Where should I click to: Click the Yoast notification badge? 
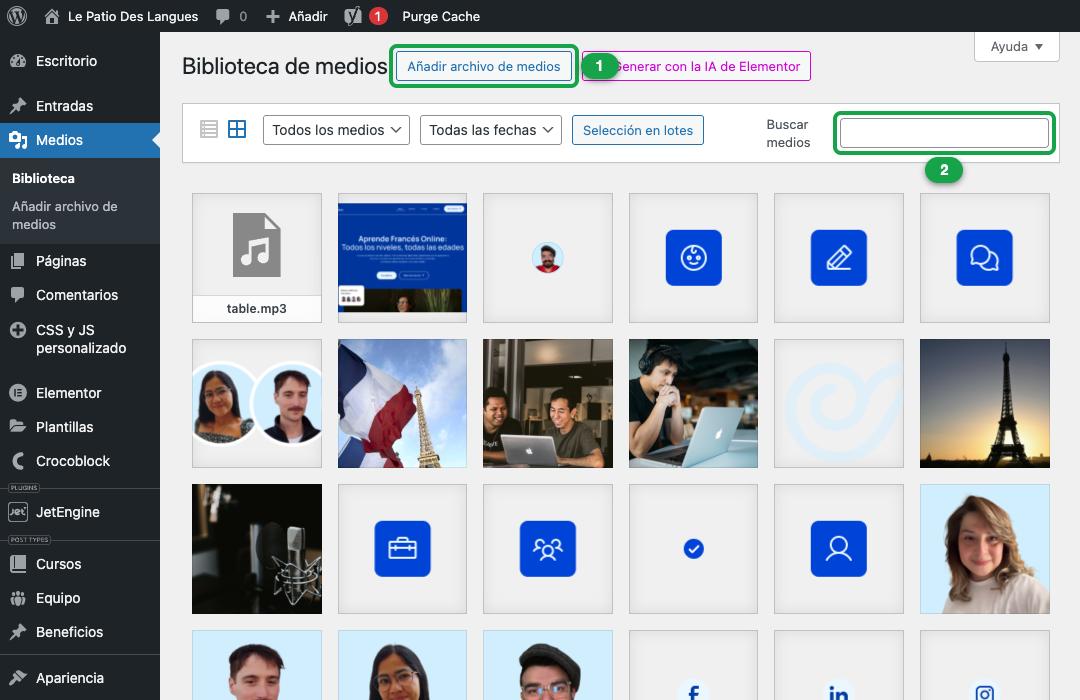[378, 16]
